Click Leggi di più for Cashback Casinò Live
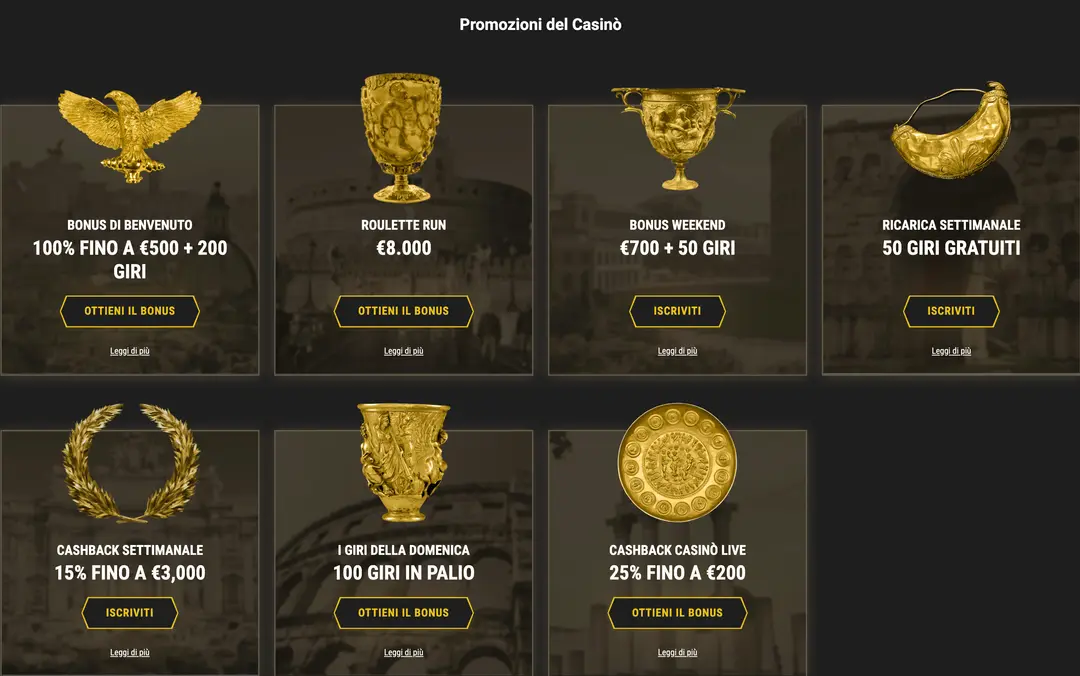The image size is (1080, 676). [677, 653]
